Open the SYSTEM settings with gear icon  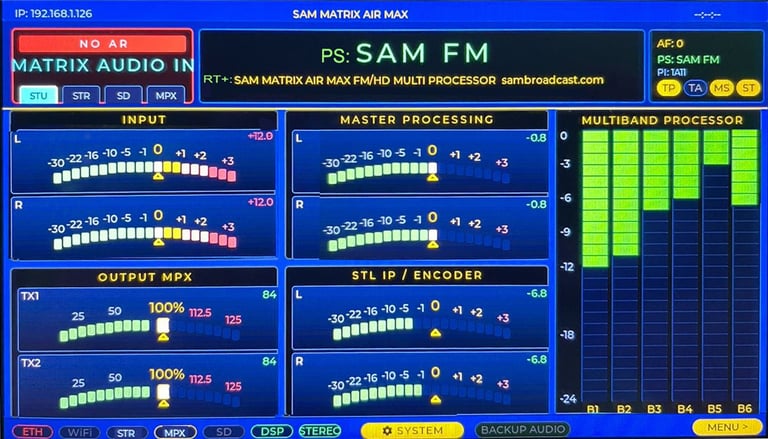click(412, 430)
